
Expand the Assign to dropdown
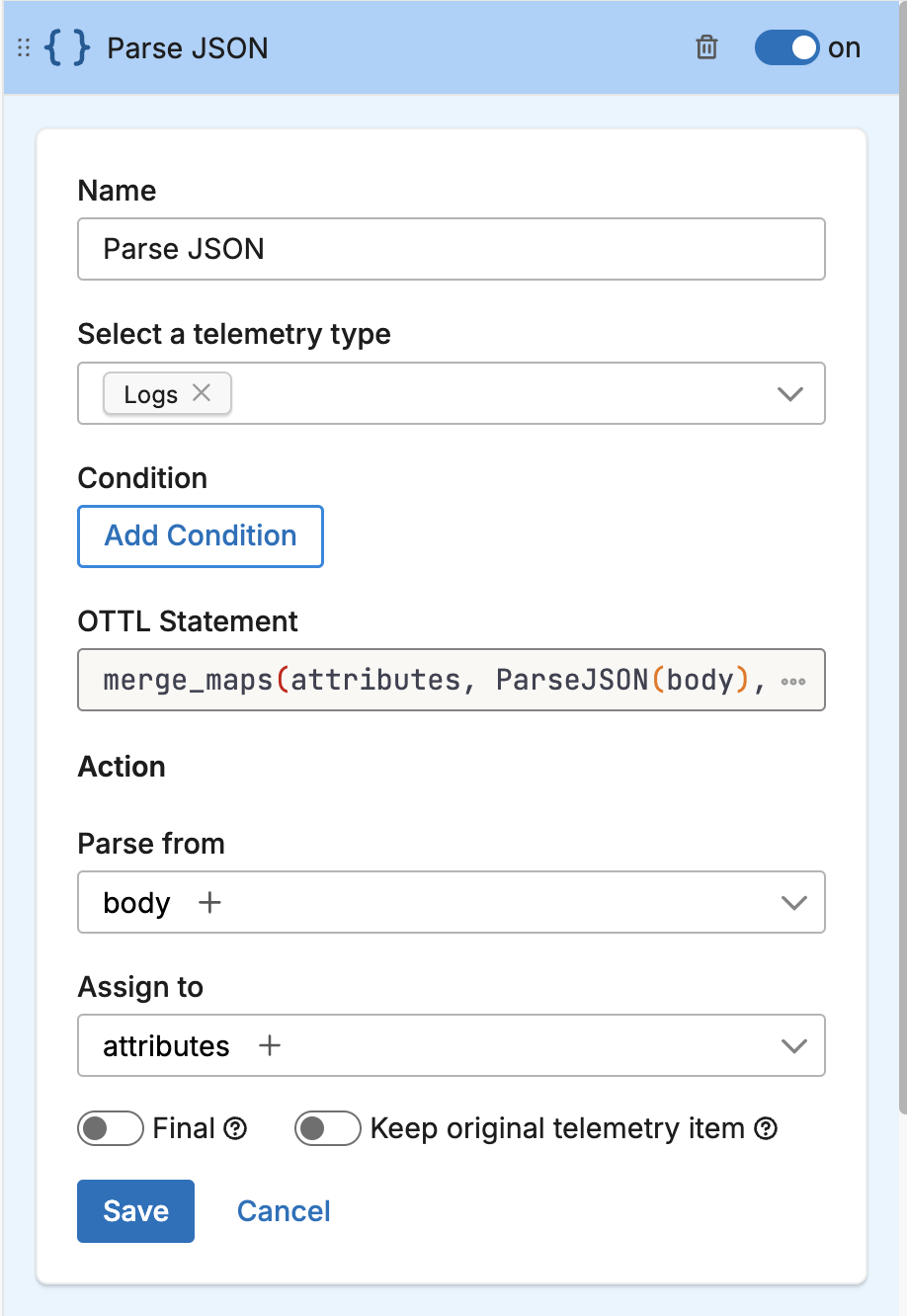click(x=793, y=1046)
